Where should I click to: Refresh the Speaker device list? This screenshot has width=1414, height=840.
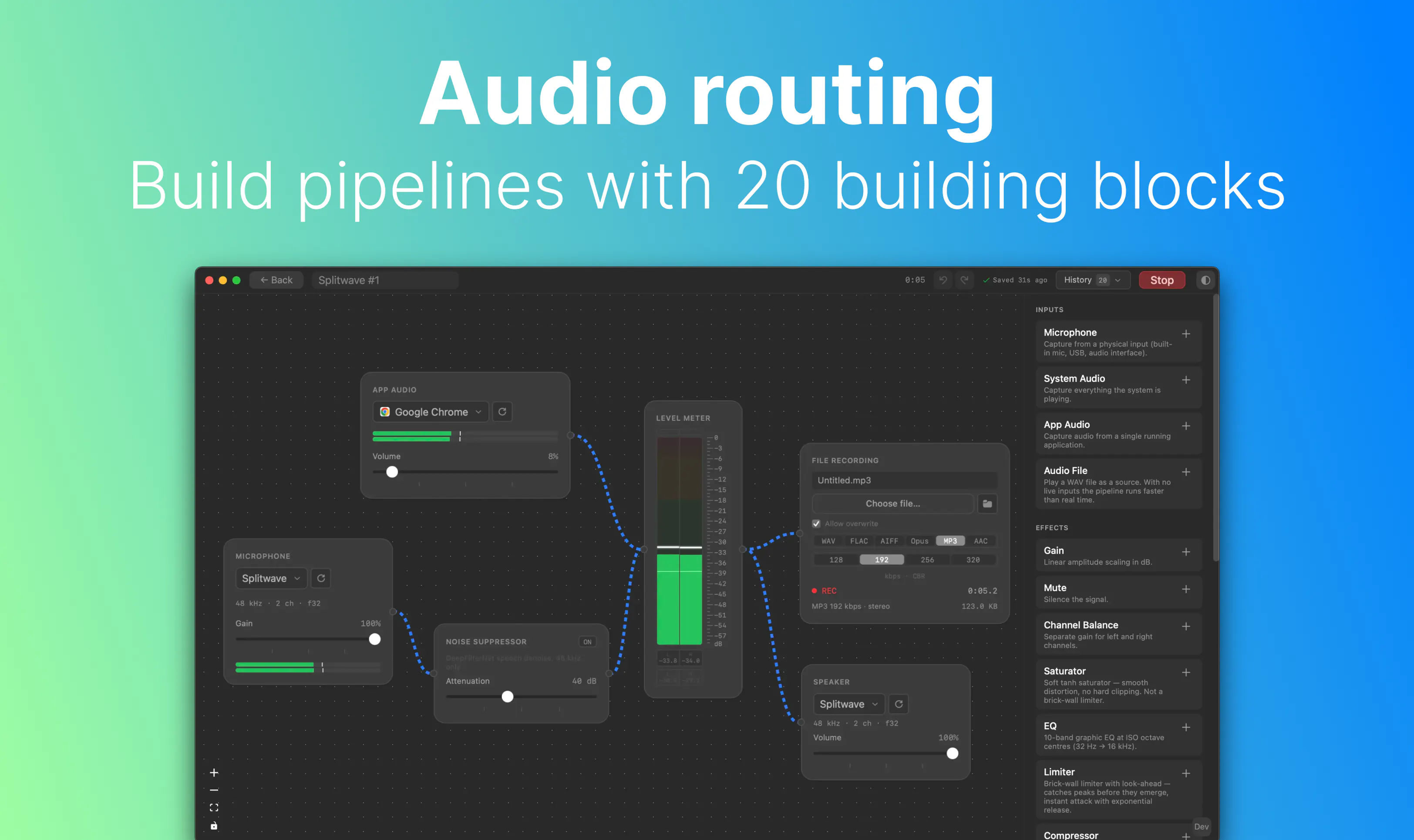pos(899,704)
